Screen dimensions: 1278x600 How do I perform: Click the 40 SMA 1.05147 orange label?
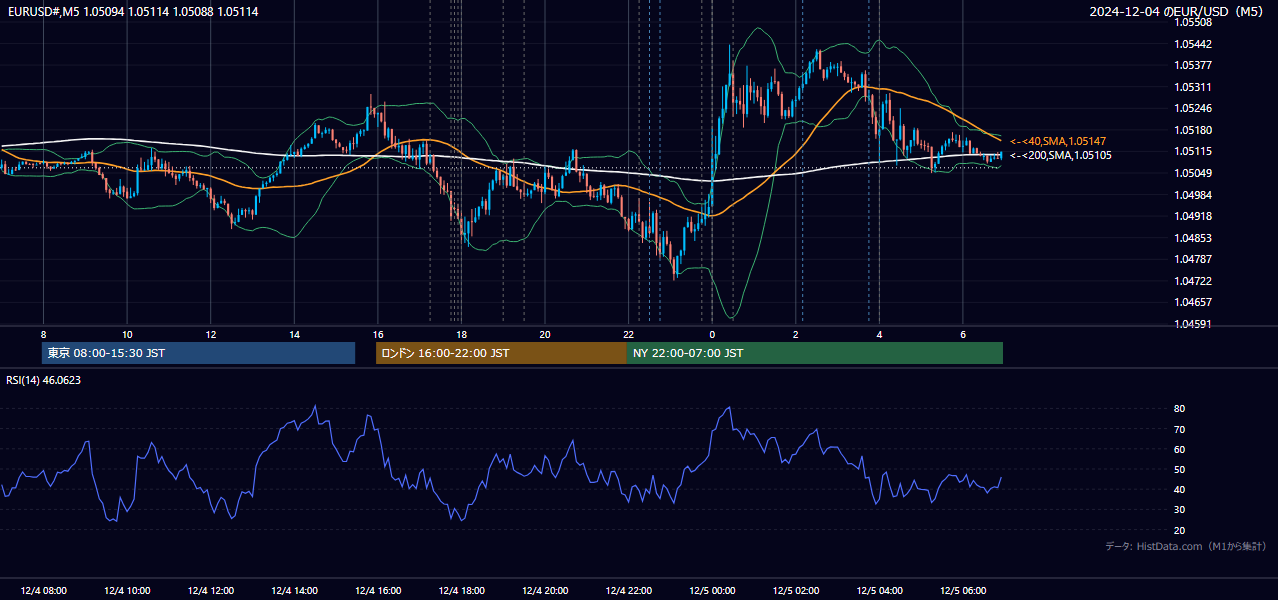point(1058,142)
